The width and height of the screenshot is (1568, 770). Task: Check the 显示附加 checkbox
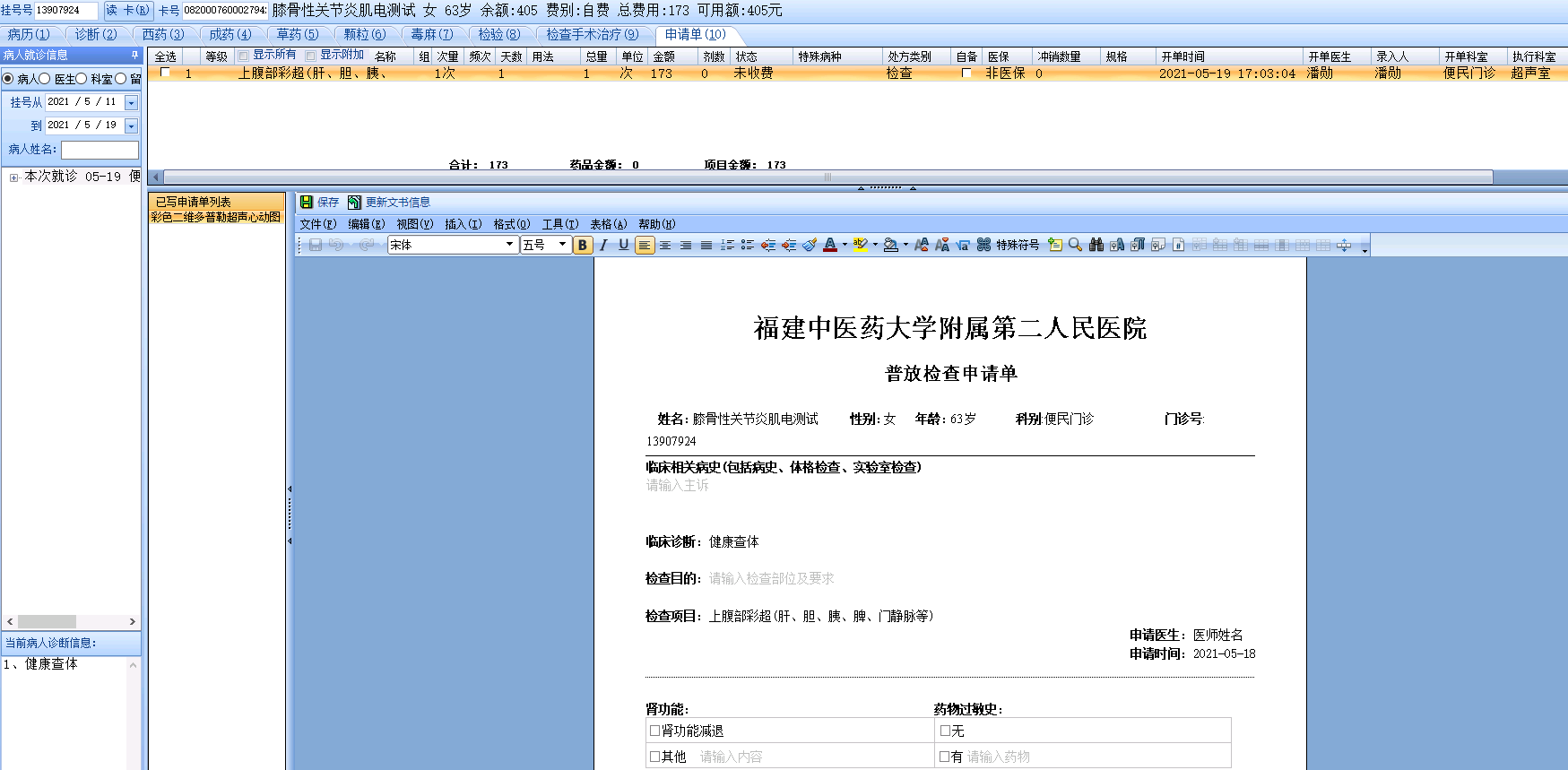click(x=311, y=56)
